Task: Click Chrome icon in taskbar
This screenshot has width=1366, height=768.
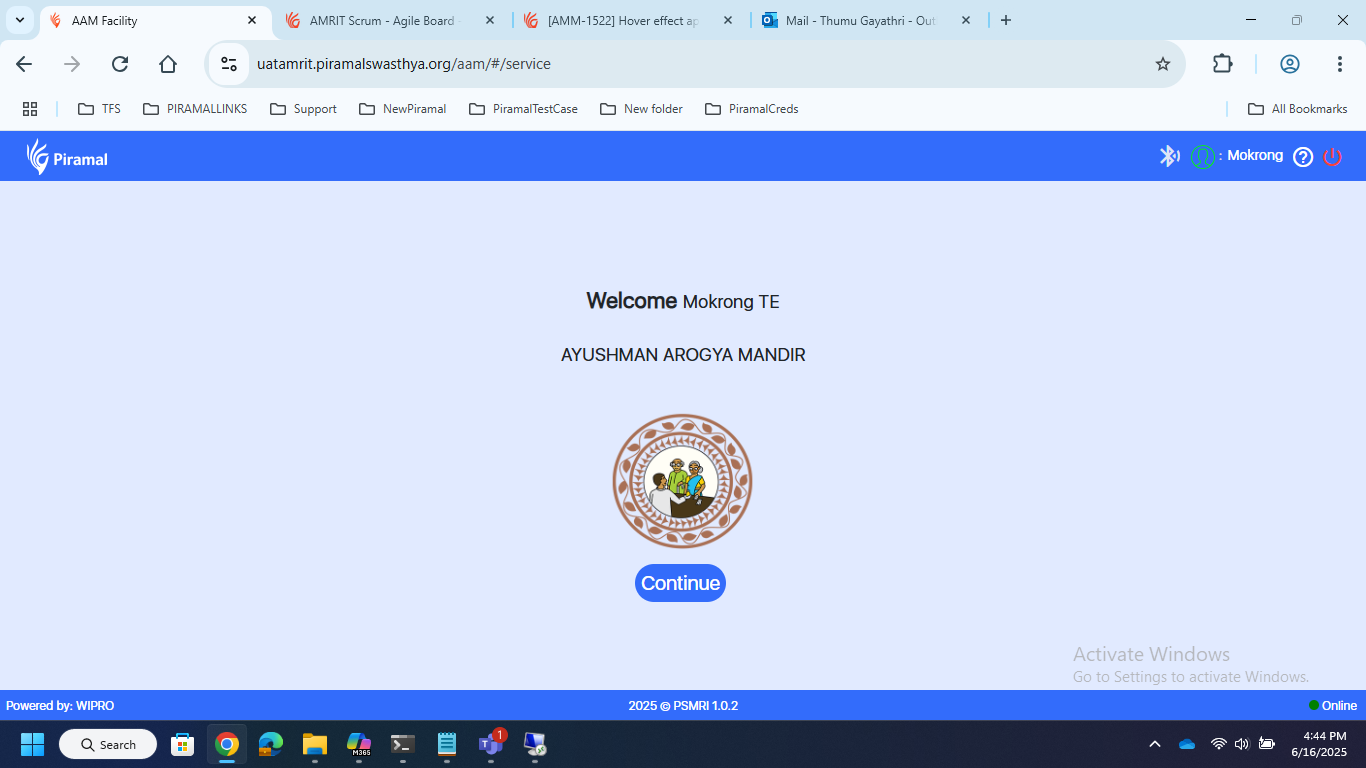Action: (x=227, y=744)
